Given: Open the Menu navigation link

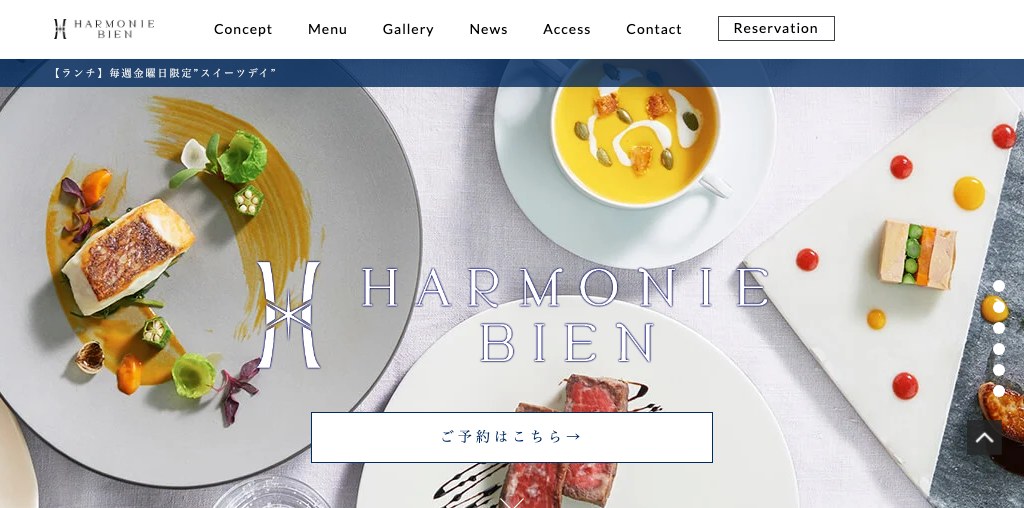Looking at the screenshot, I should pos(327,29).
